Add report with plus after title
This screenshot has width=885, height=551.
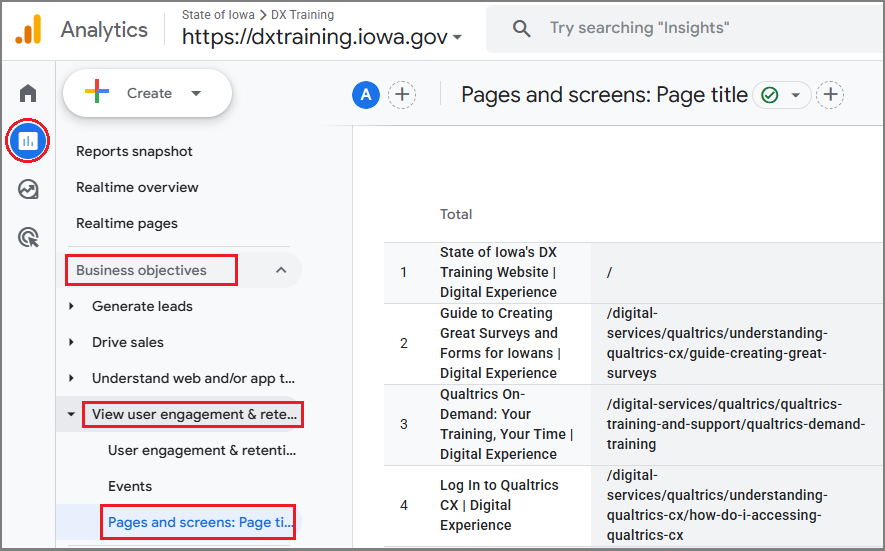[830, 95]
